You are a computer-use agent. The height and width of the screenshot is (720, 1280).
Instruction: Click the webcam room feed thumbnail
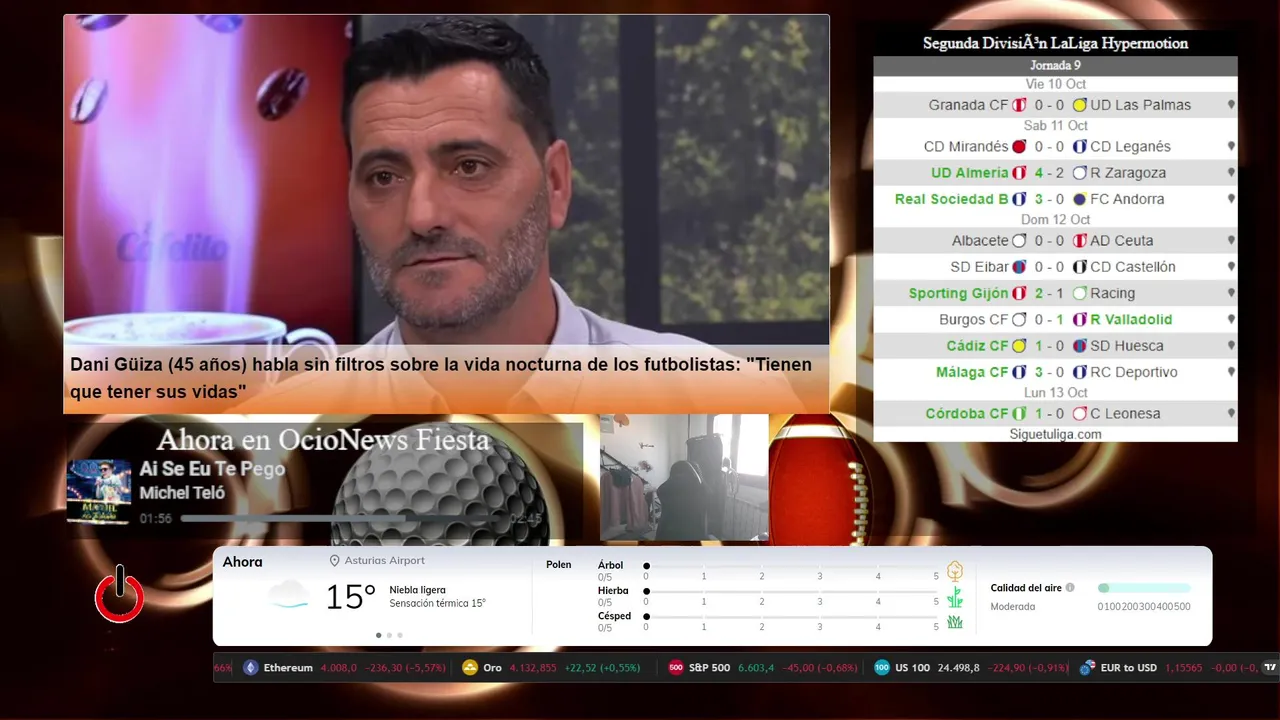[x=684, y=477]
